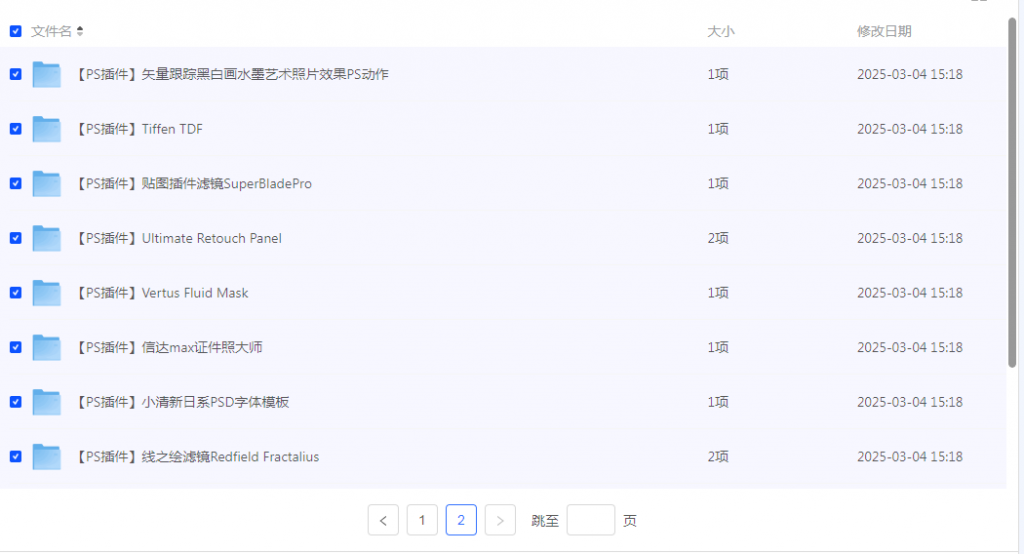
Task: Go to previous page with left arrow
Action: pyautogui.click(x=383, y=520)
